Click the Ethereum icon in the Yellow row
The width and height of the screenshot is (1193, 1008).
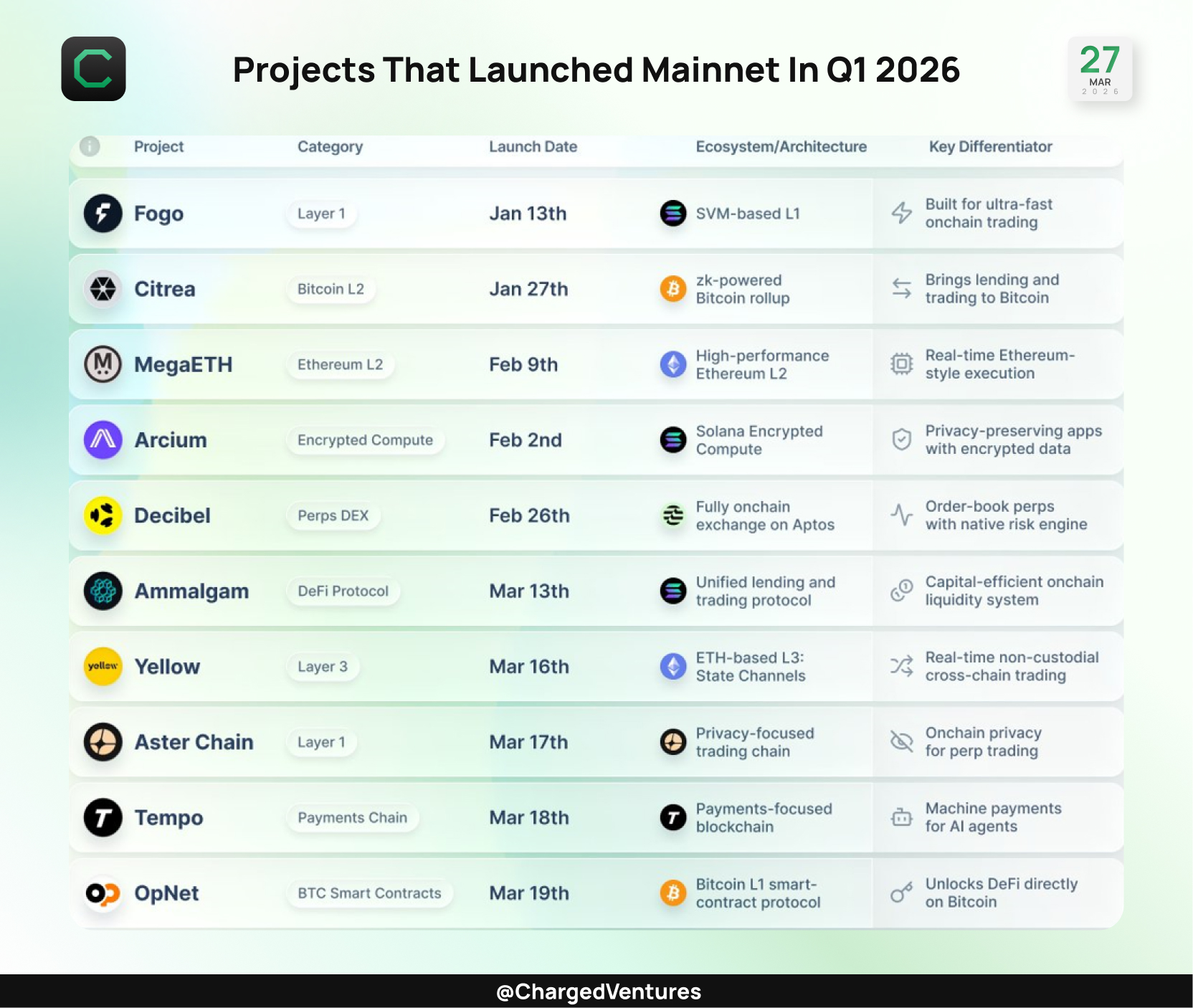point(673,666)
